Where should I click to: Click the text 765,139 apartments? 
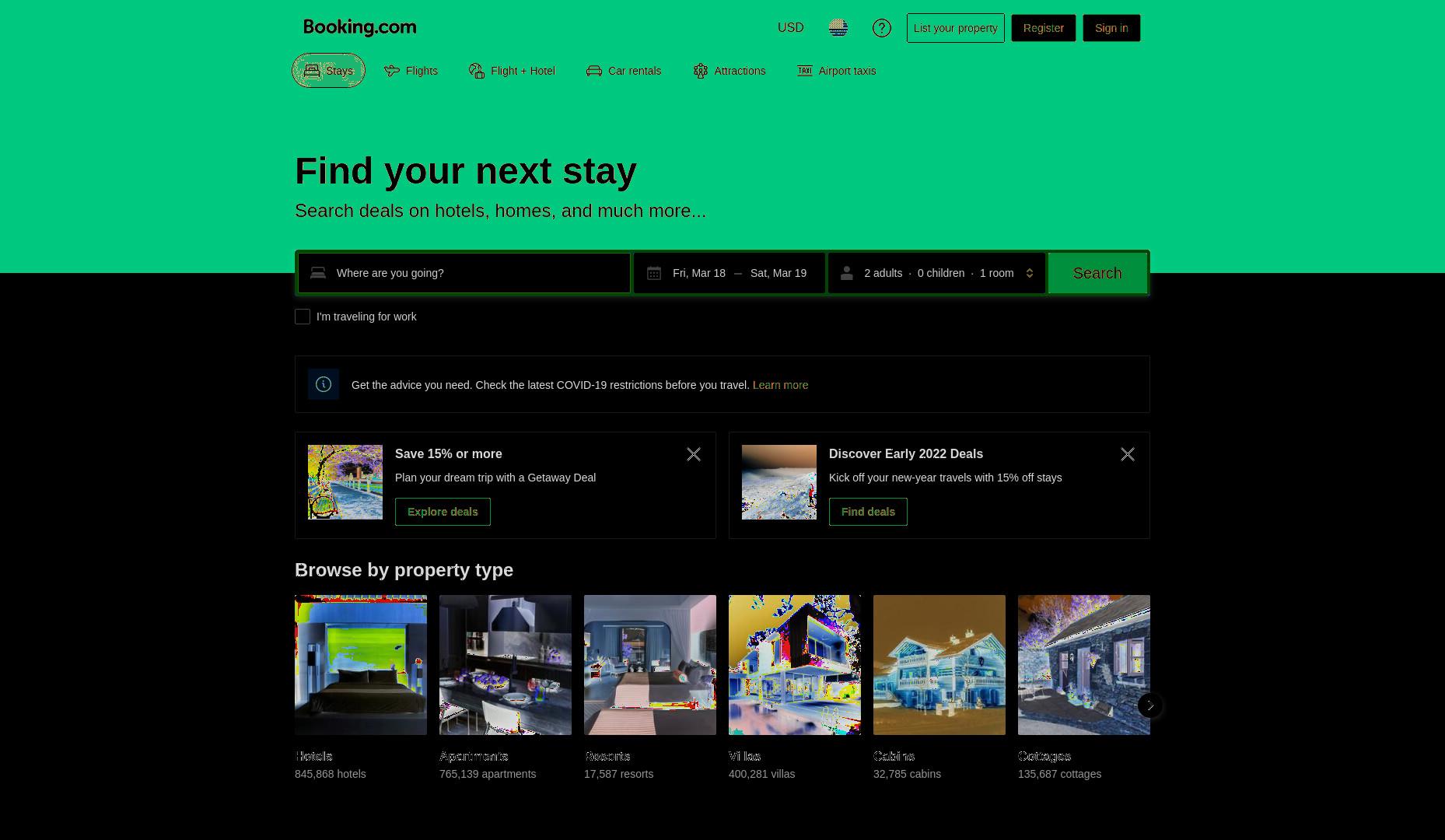(x=488, y=774)
